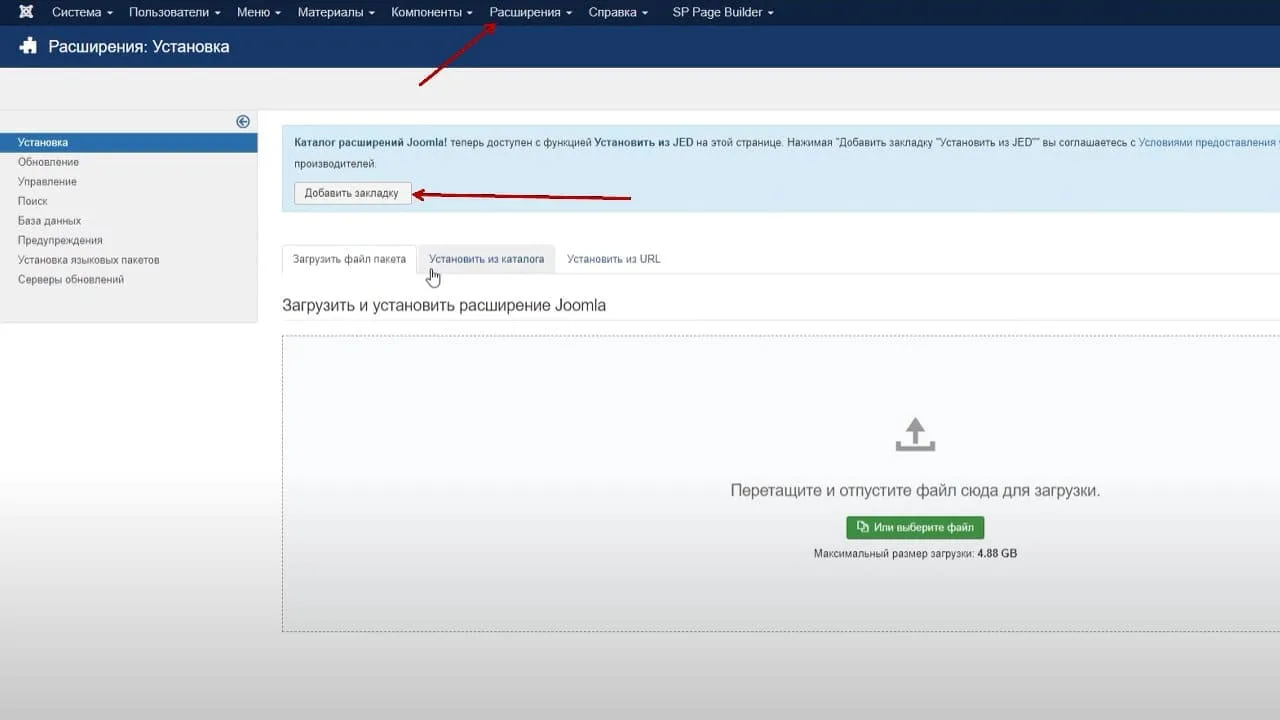Click the Добавить закладку button

click(352, 193)
